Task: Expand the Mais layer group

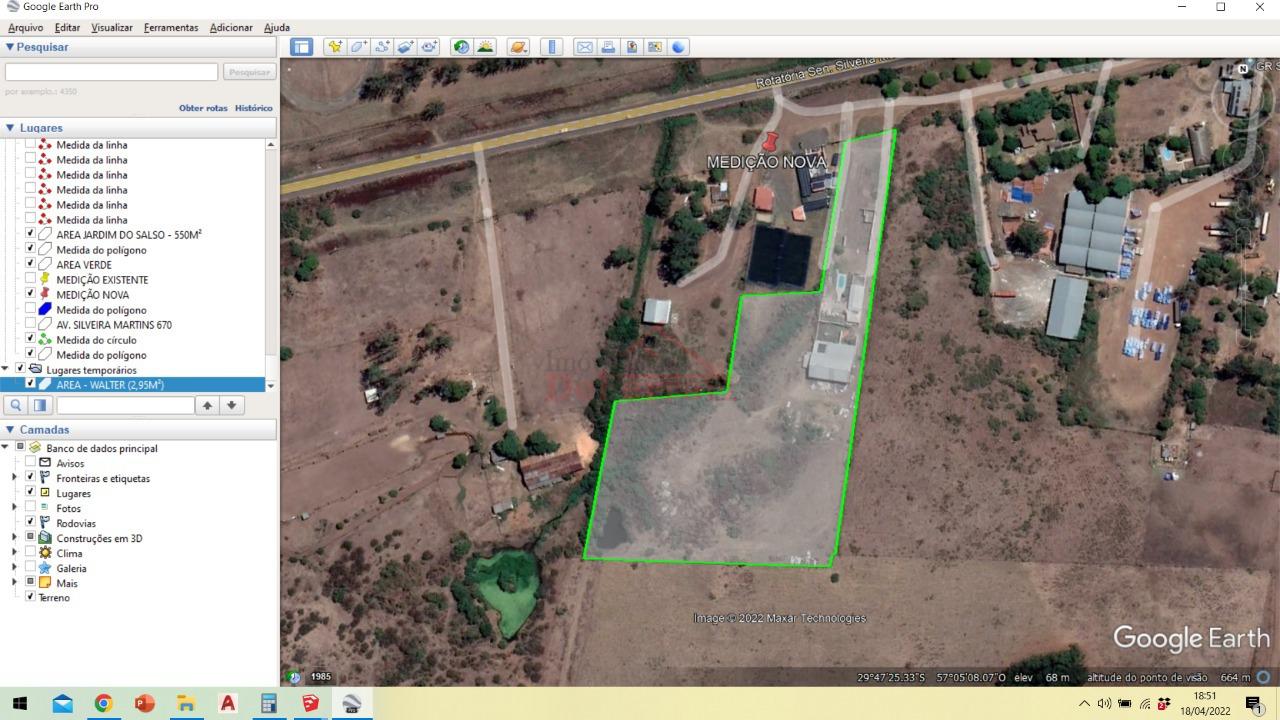Action: (15, 583)
